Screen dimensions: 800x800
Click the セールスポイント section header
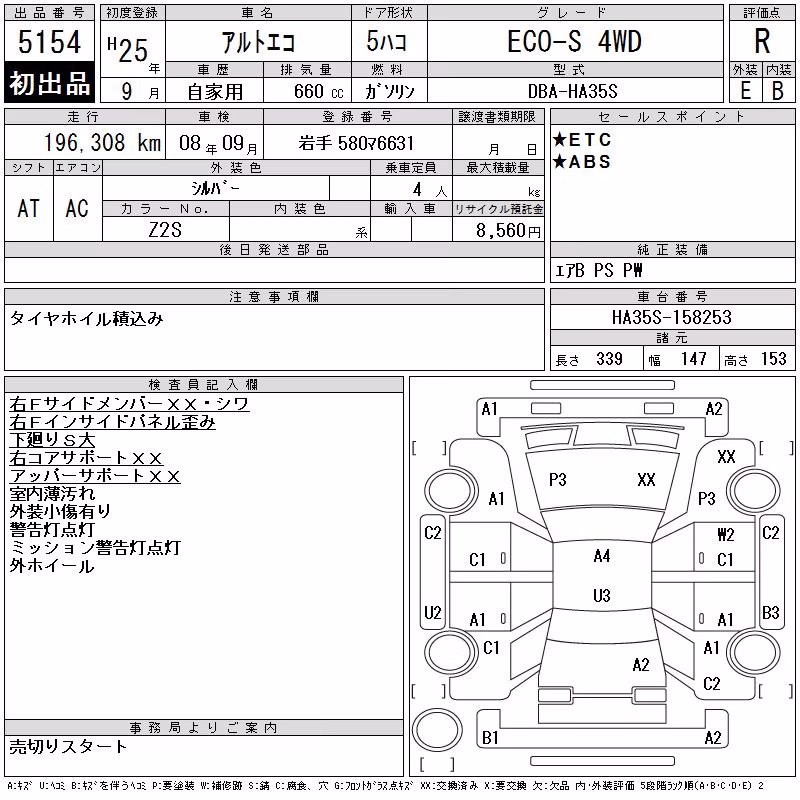click(x=672, y=117)
